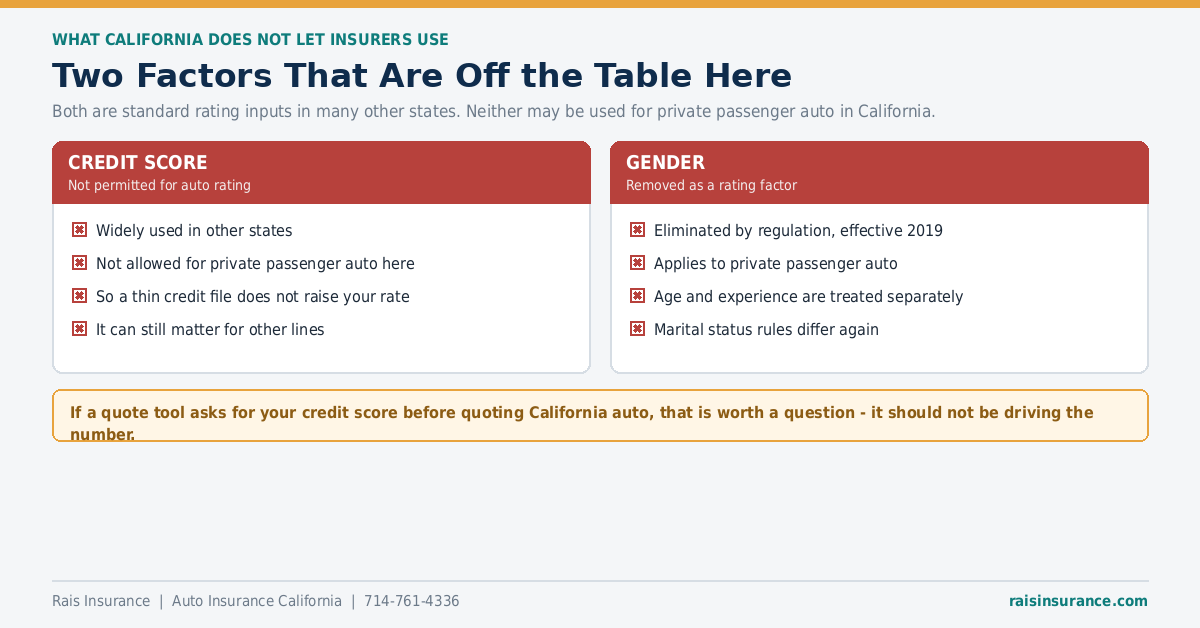Click the X icon beside 'Widely used in other states'
Image resolution: width=1200 pixels, height=628 pixels.
(79, 230)
